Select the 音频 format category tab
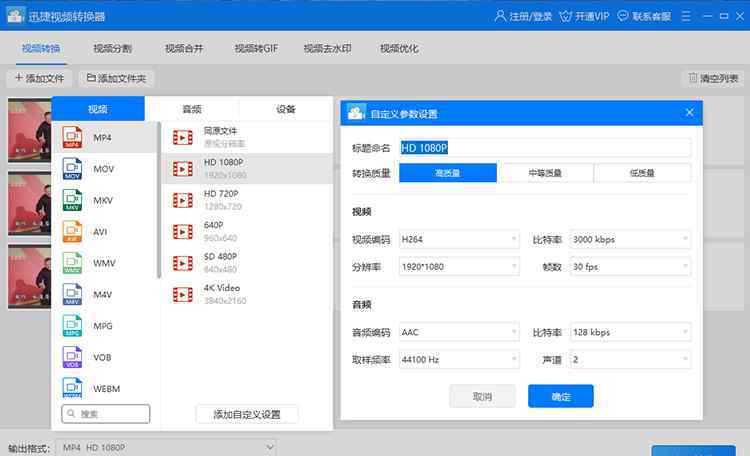Screen dimensions: 750x456 (192, 109)
